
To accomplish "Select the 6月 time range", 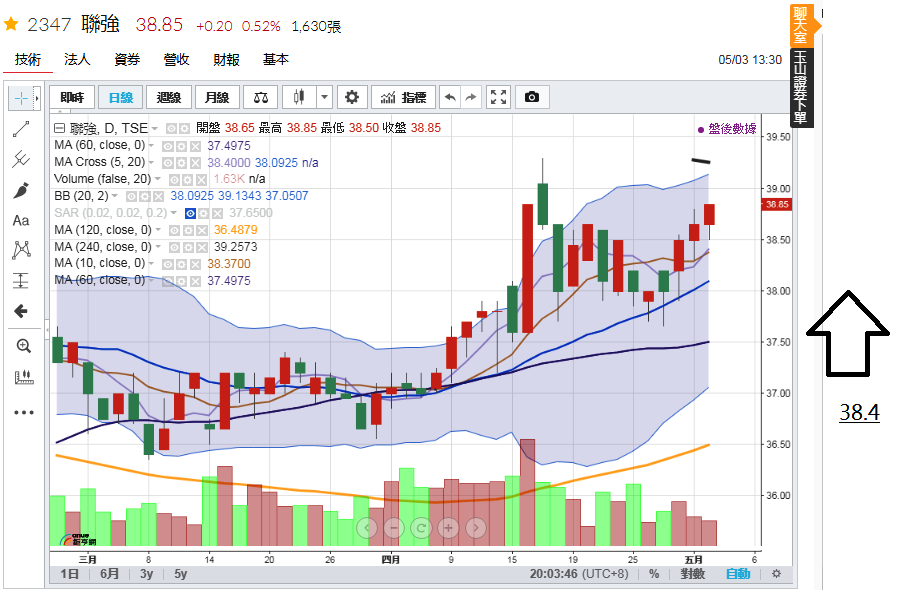I will (x=110, y=574).
